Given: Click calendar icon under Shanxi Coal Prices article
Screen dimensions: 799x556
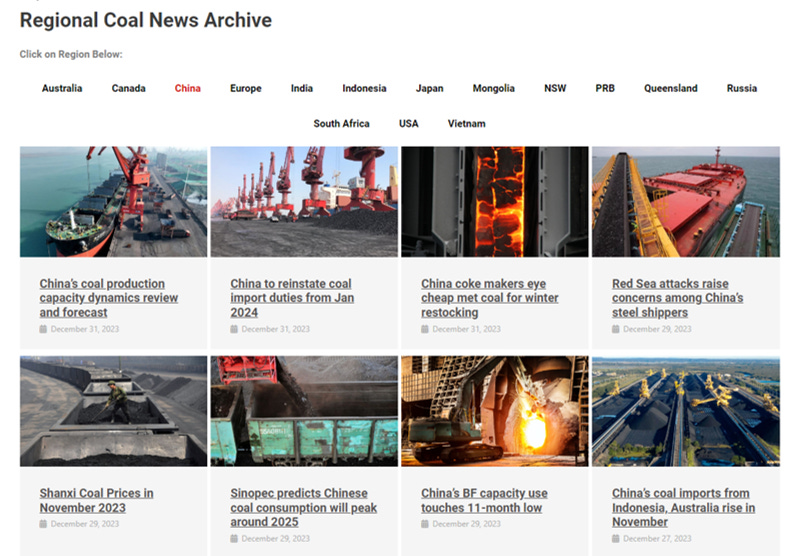Looking at the screenshot, I should 43,524.
